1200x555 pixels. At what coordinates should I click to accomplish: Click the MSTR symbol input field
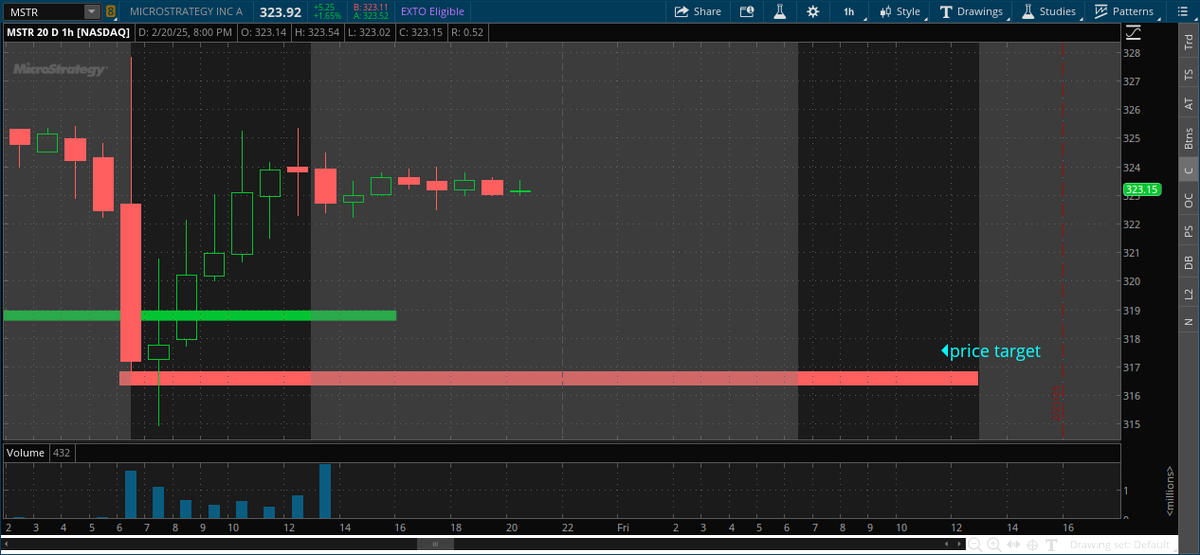click(x=42, y=12)
